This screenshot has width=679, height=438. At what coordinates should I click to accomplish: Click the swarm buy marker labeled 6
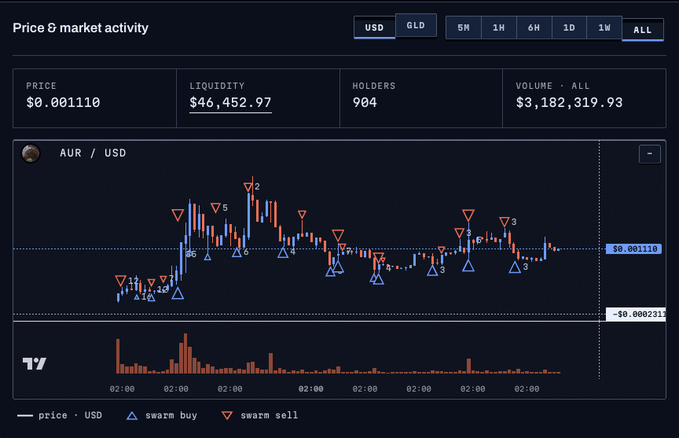pyautogui.click(x=236, y=253)
